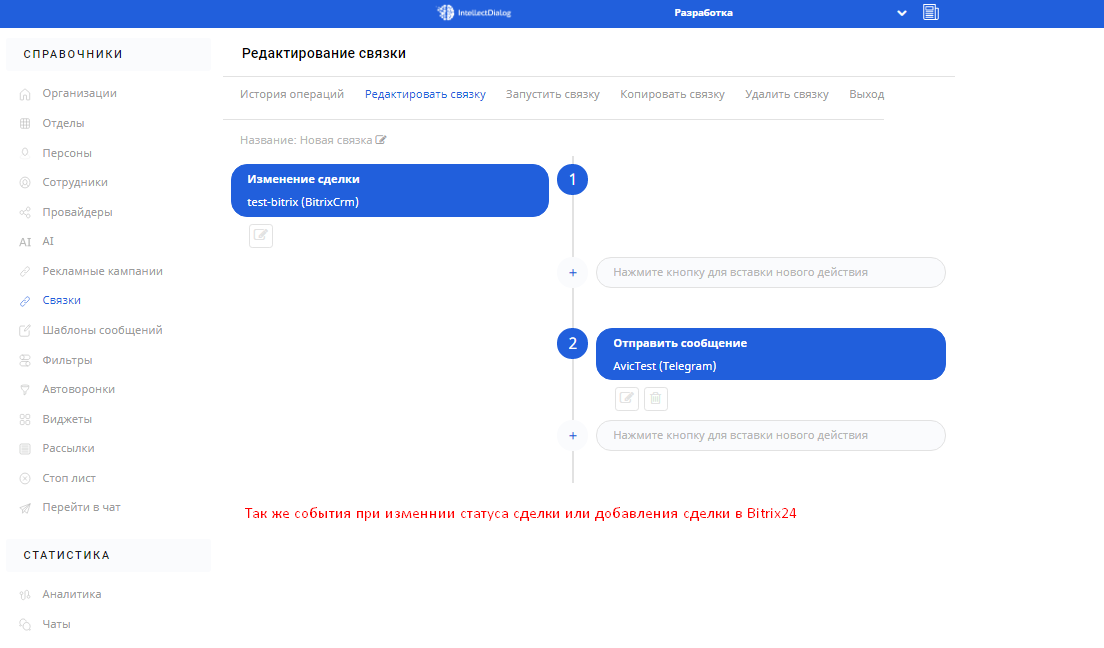Select the Изменение сделки trigger block
Image resolution: width=1104 pixels, height=648 pixels.
390,190
